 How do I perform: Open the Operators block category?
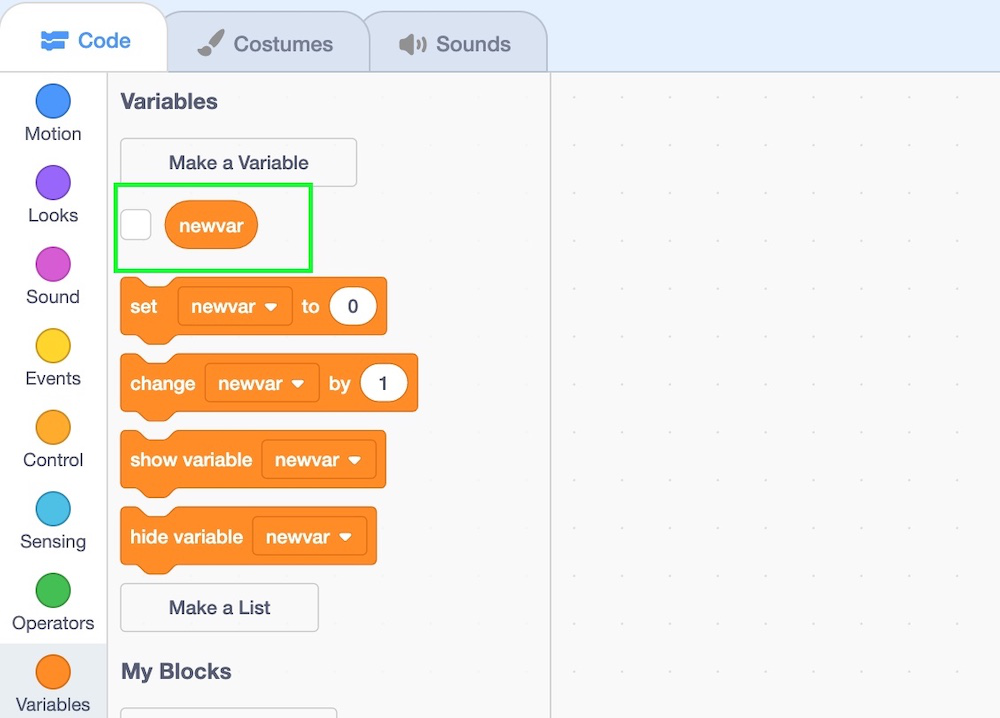53,603
